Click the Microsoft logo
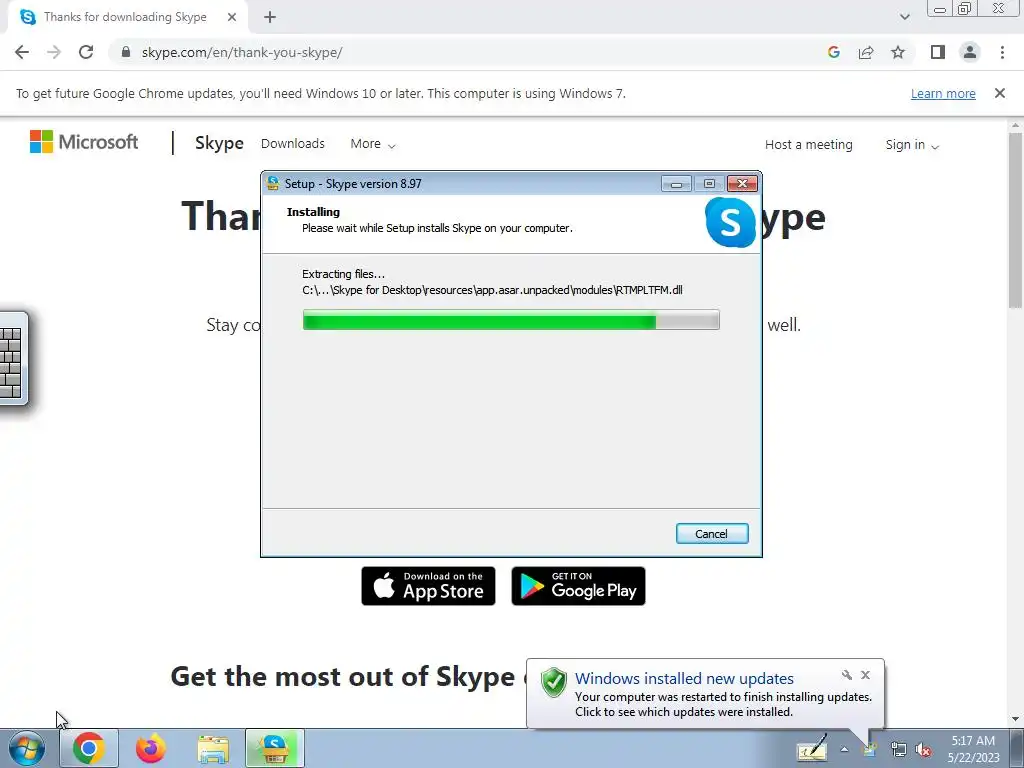 point(84,142)
